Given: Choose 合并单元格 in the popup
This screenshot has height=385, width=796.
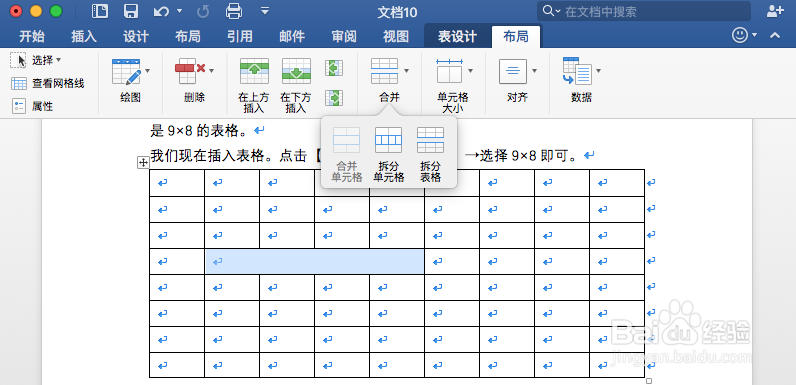Looking at the screenshot, I should [347, 154].
